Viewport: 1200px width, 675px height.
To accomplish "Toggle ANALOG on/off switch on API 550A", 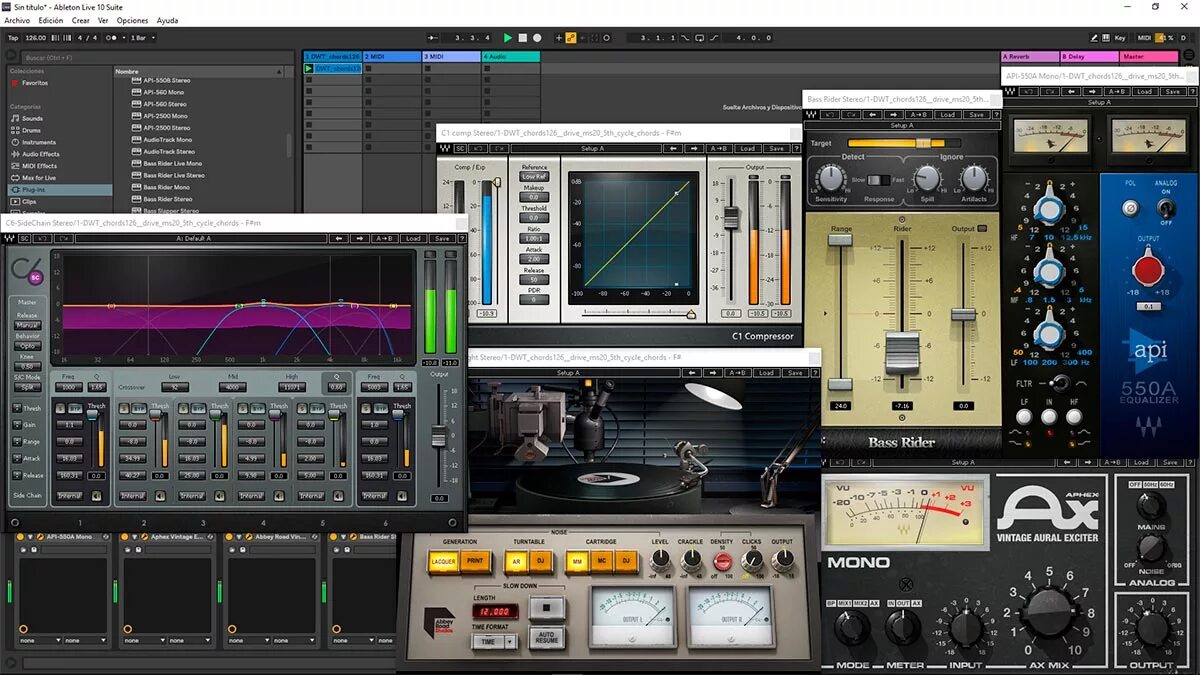I will (x=1165, y=208).
